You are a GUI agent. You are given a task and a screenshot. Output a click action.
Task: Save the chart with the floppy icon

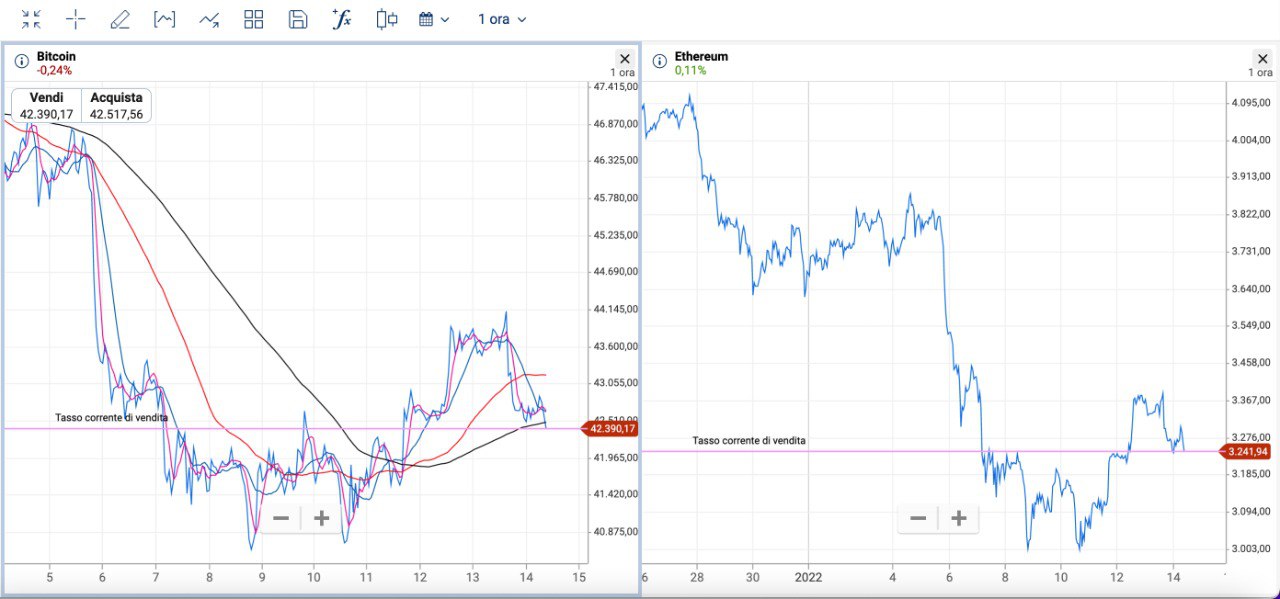(297, 19)
